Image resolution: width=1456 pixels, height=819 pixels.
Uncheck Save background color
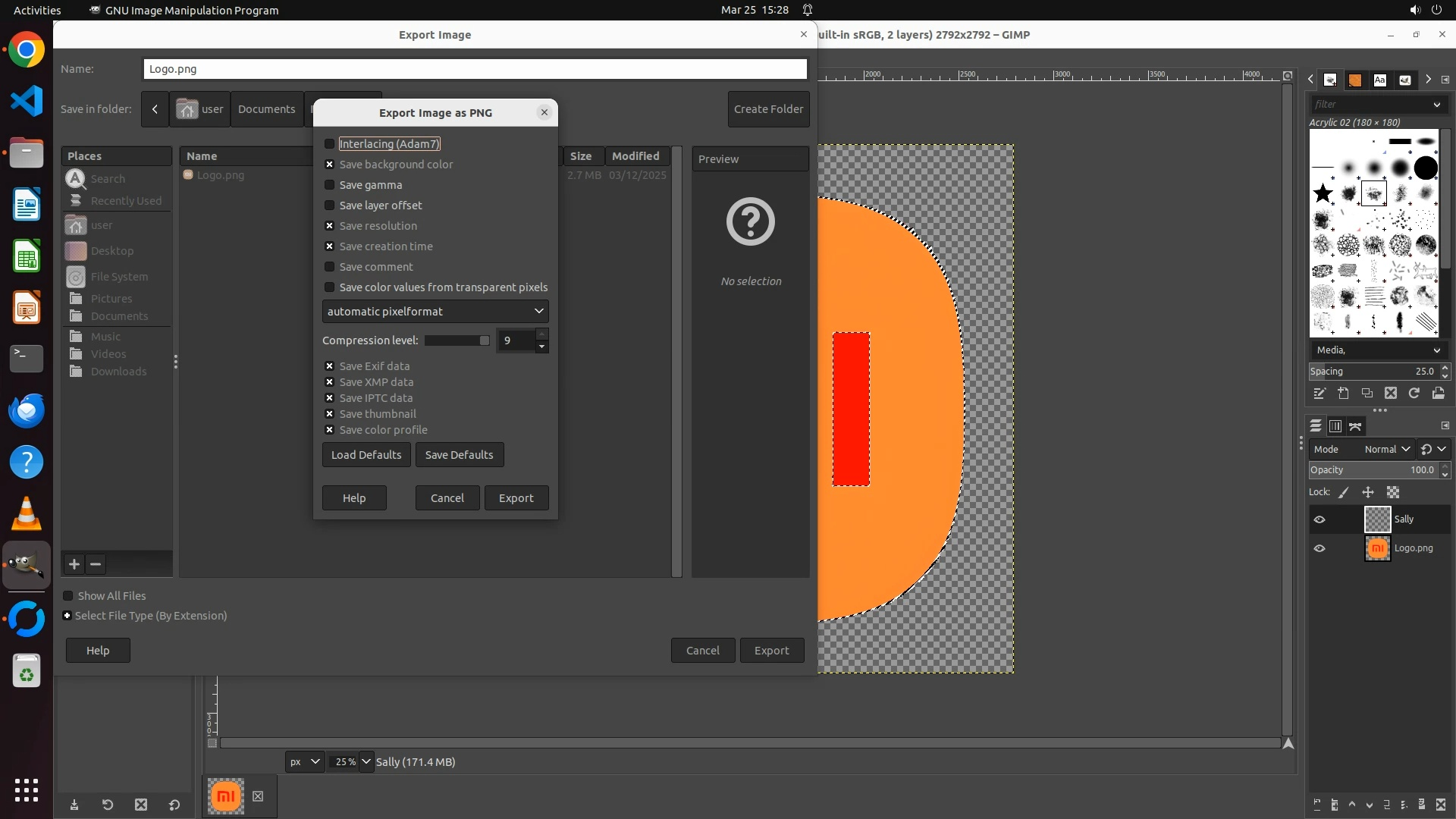pos(329,165)
